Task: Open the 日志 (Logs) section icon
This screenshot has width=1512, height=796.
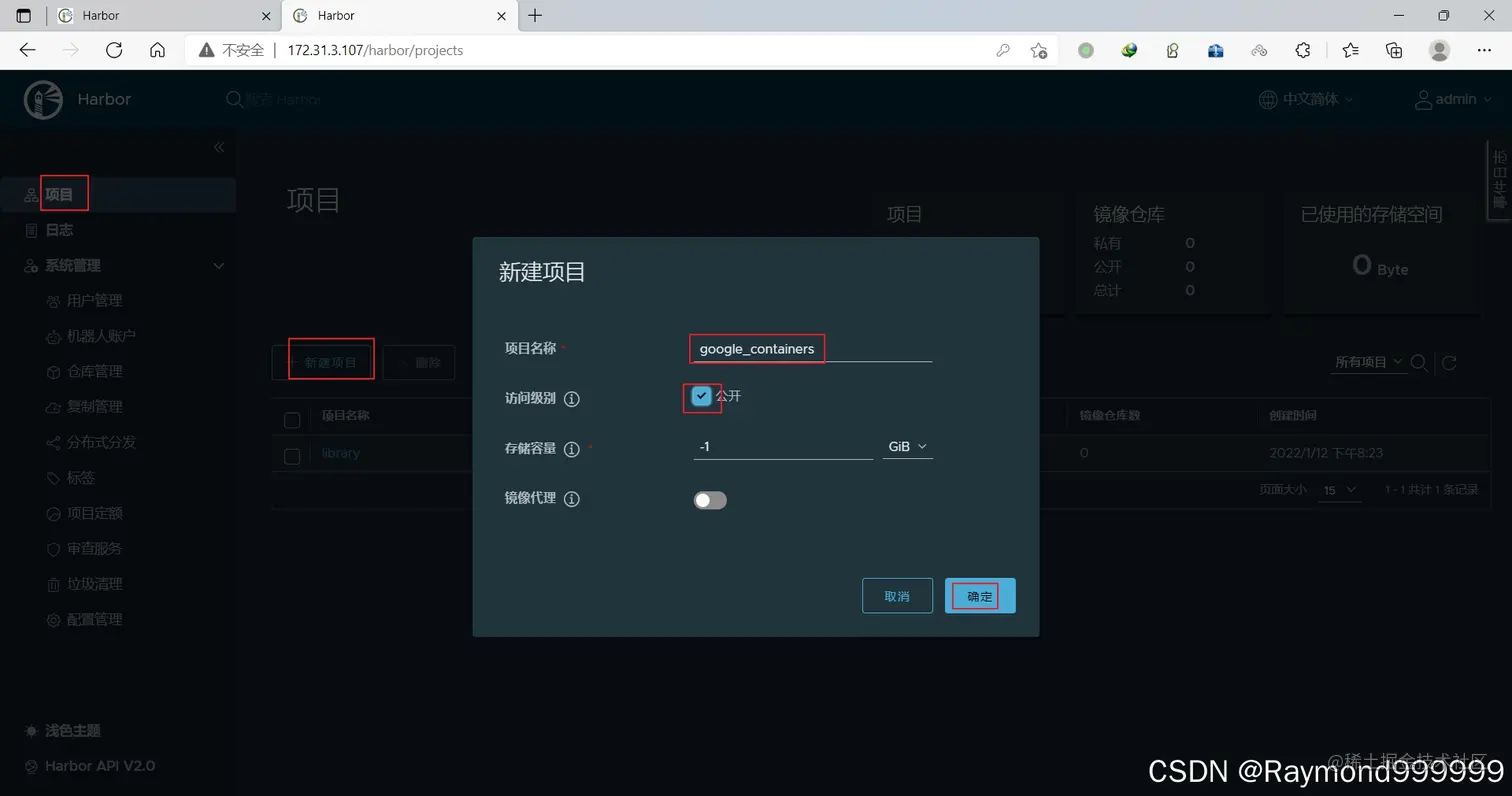Action: [33, 229]
